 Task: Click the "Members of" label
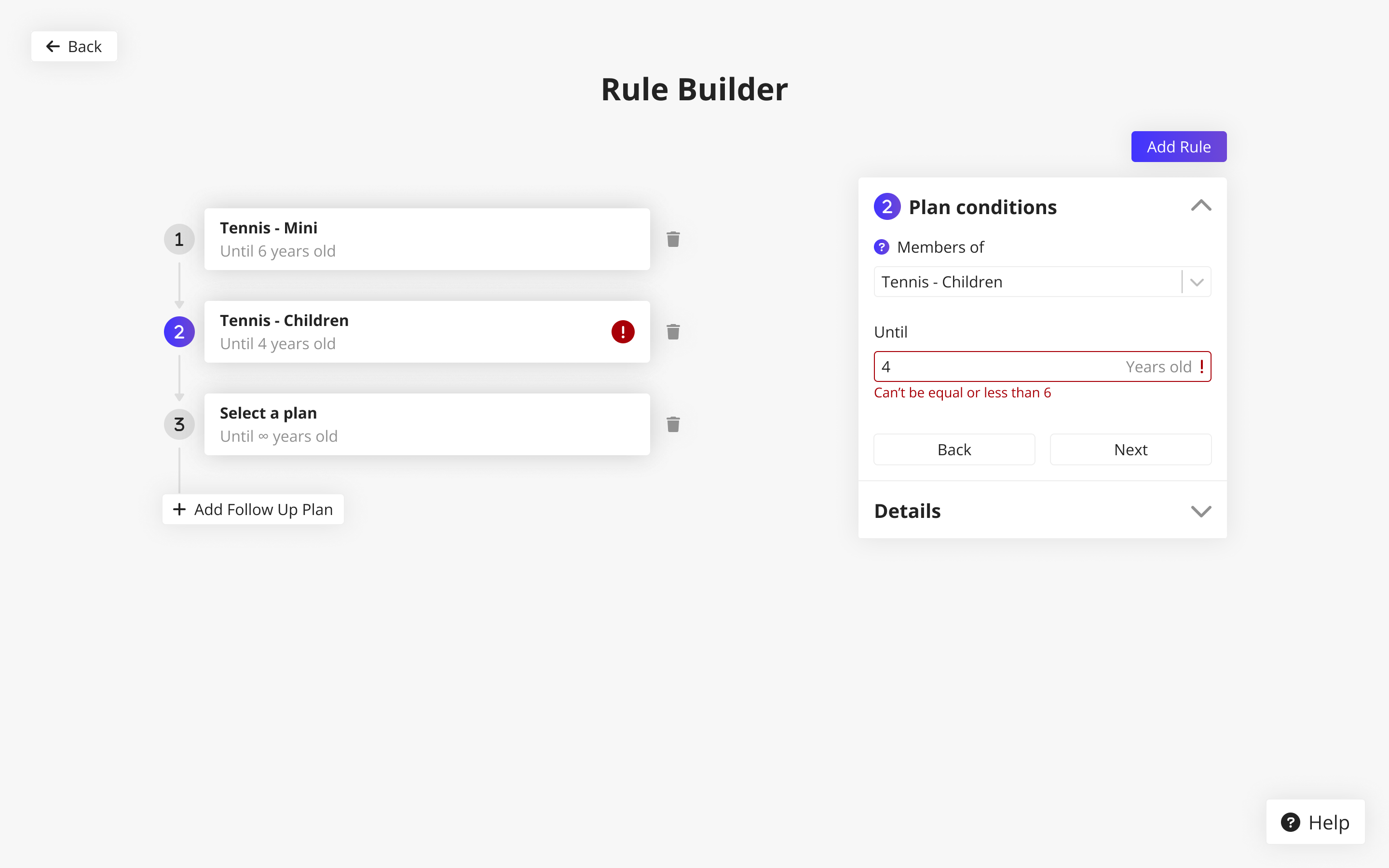tap(940, 247)
